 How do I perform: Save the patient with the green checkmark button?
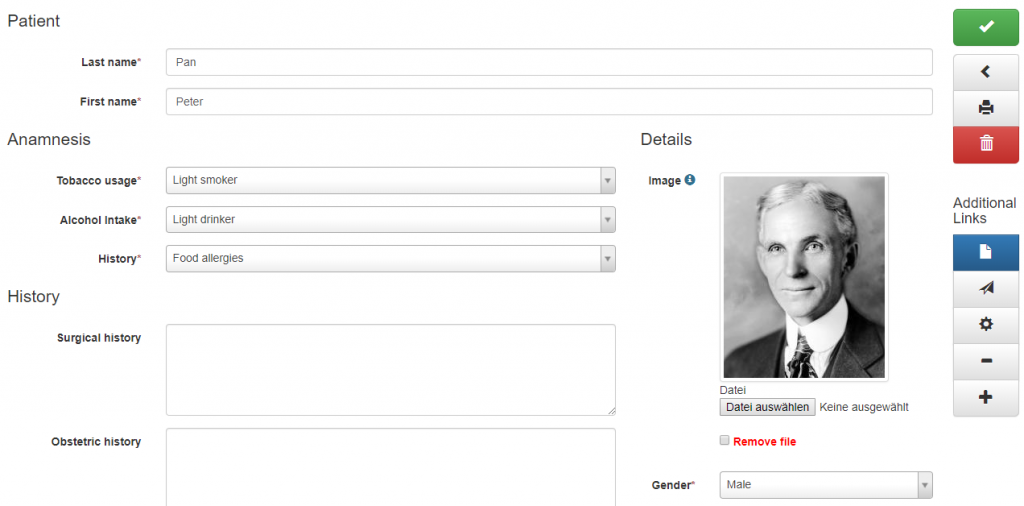click(x=985, y=27)
